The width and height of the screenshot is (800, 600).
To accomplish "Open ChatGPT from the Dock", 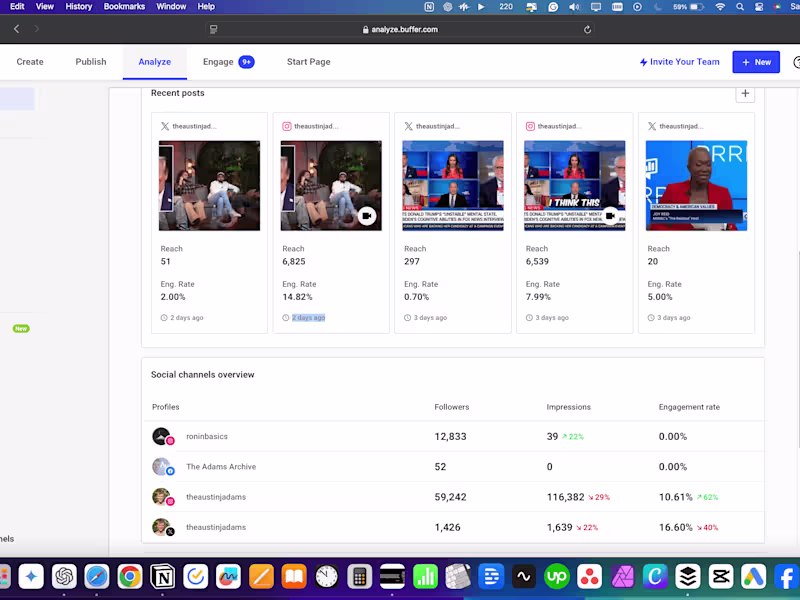I will tap(65, 578).
